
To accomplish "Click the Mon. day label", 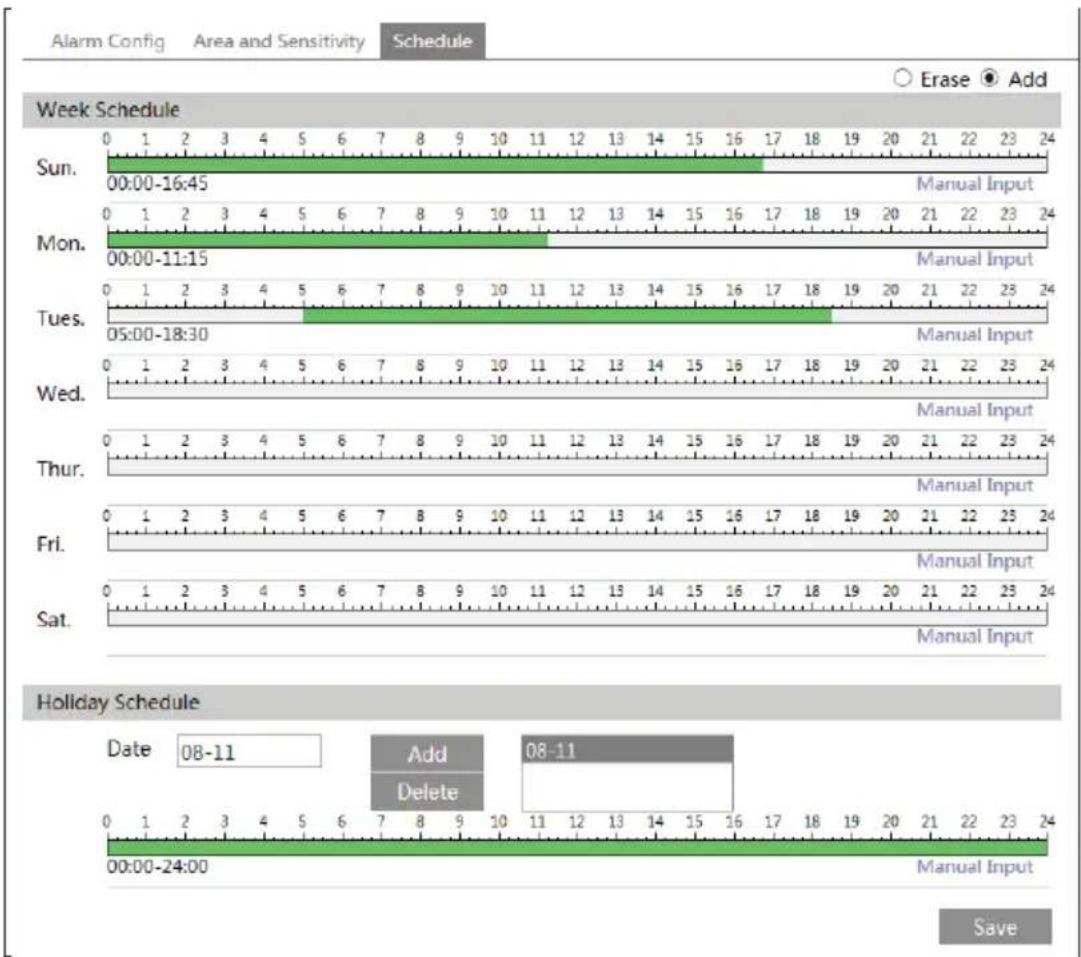I will point(61,243).
